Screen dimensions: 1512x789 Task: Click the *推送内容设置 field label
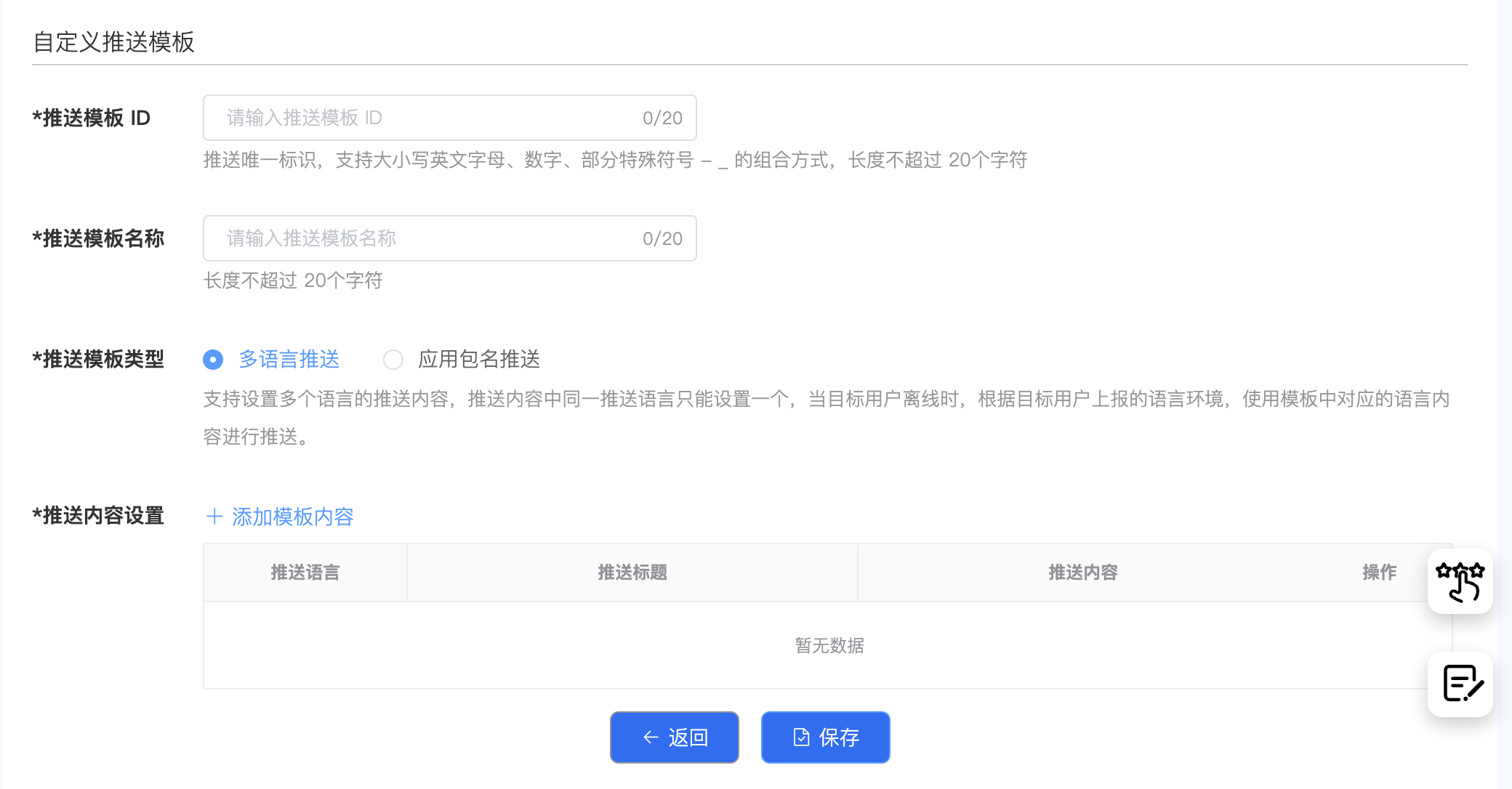pyautogui.click(x=99, y=516)
